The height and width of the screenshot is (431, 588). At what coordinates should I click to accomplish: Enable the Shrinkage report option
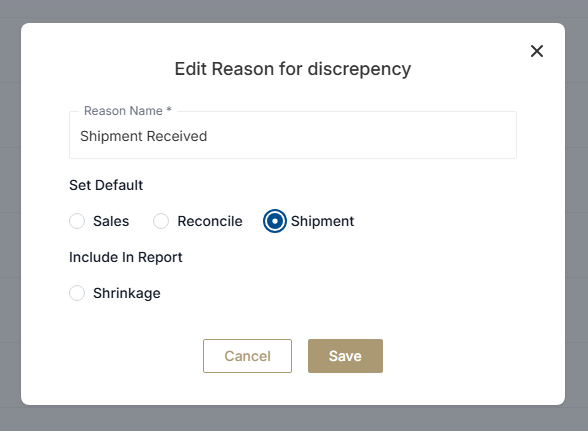pos(77,293)
